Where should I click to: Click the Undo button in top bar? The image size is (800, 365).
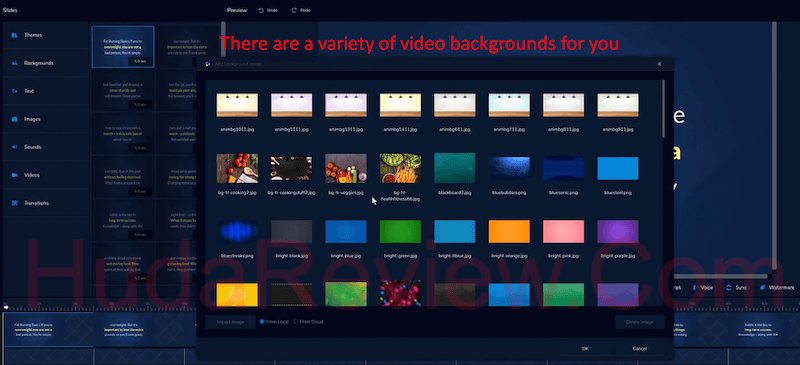(x=268, y=10)
